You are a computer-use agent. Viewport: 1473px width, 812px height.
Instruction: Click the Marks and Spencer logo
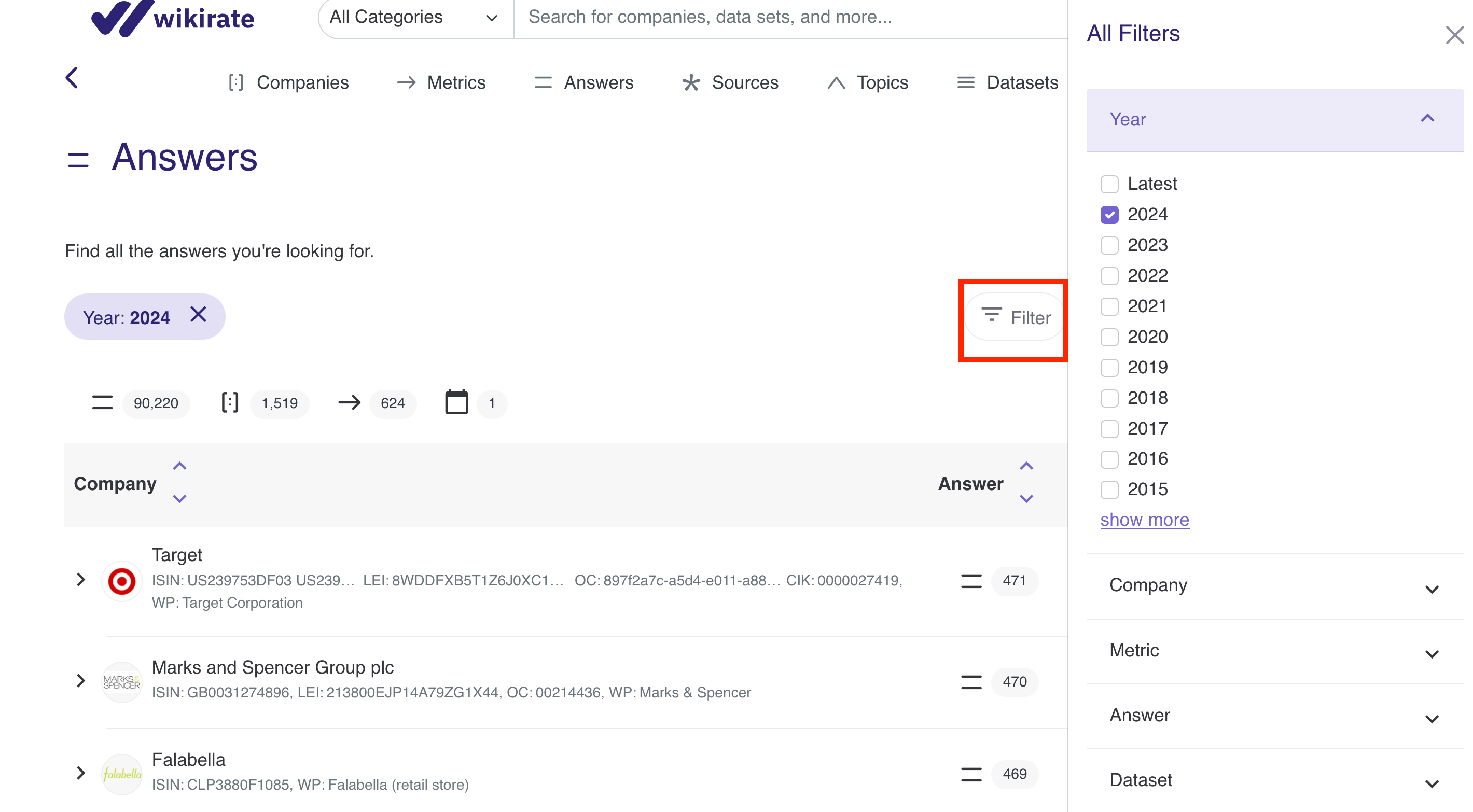(122, 682)
